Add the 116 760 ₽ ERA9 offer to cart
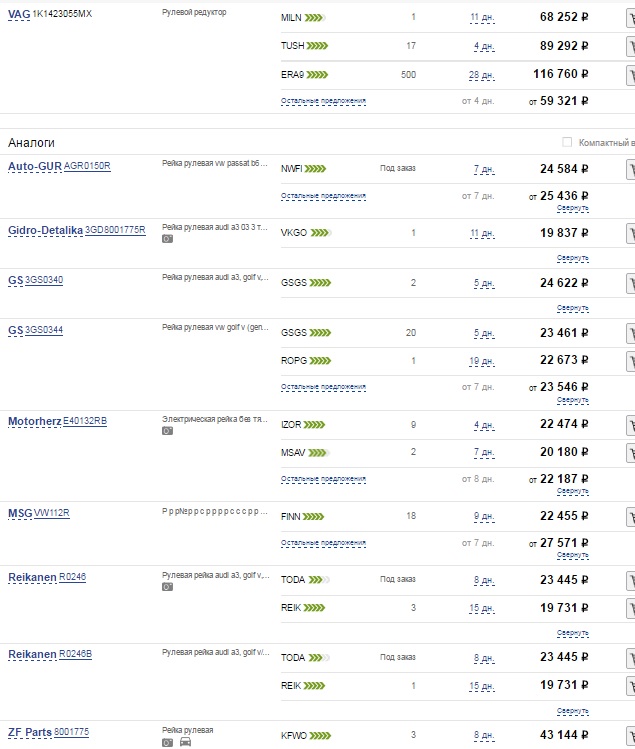635x749 pixels. pyautogui.click(x=631, y=75)
